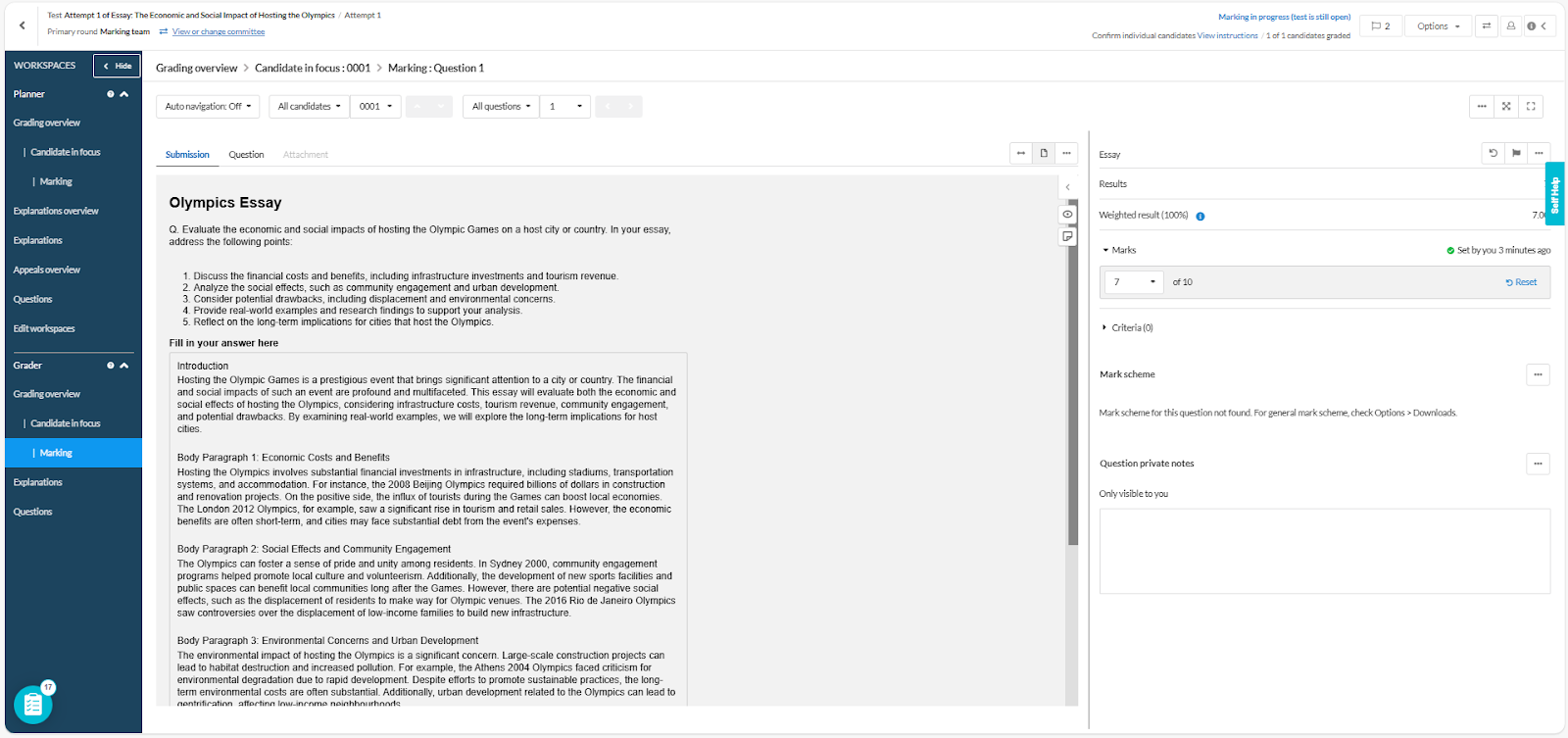Open the flagged items button showing 2
Screen dimensions: 1568x738
pyautogui.click(x=1381, y=26)
